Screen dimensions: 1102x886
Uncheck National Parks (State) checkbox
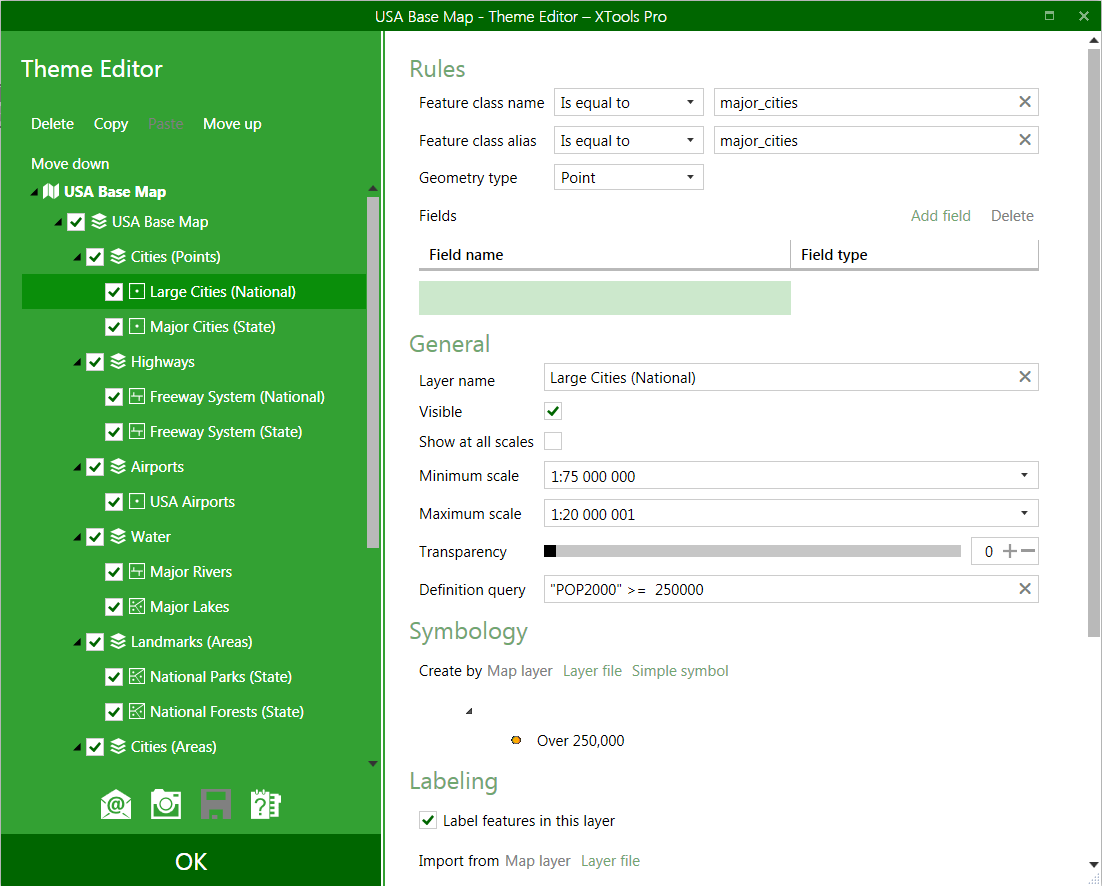pyautogui.click(x=114, y=677)
